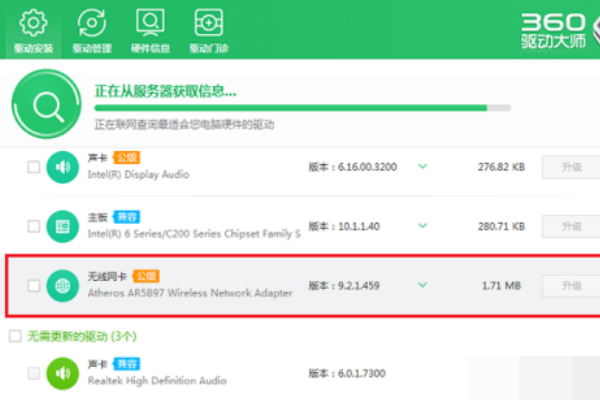Open the 硬件信息 monitor icon
Image resolution: width=600 pixels, height=400 pixels.
(150, 22)
